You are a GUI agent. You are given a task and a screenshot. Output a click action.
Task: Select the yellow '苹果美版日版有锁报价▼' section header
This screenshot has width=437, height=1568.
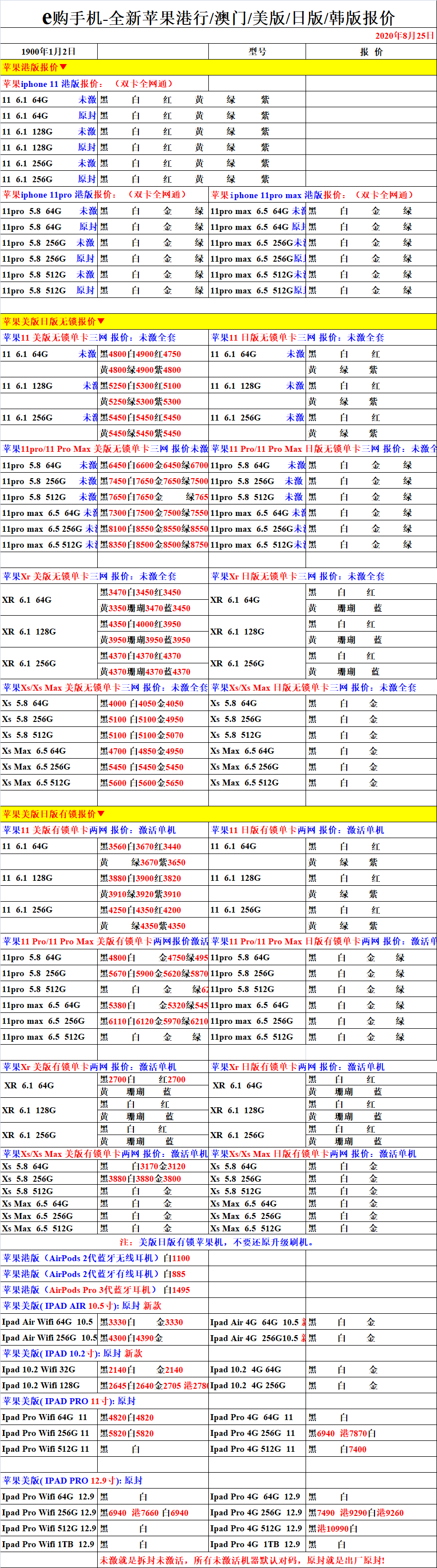[x=218, y=814]
